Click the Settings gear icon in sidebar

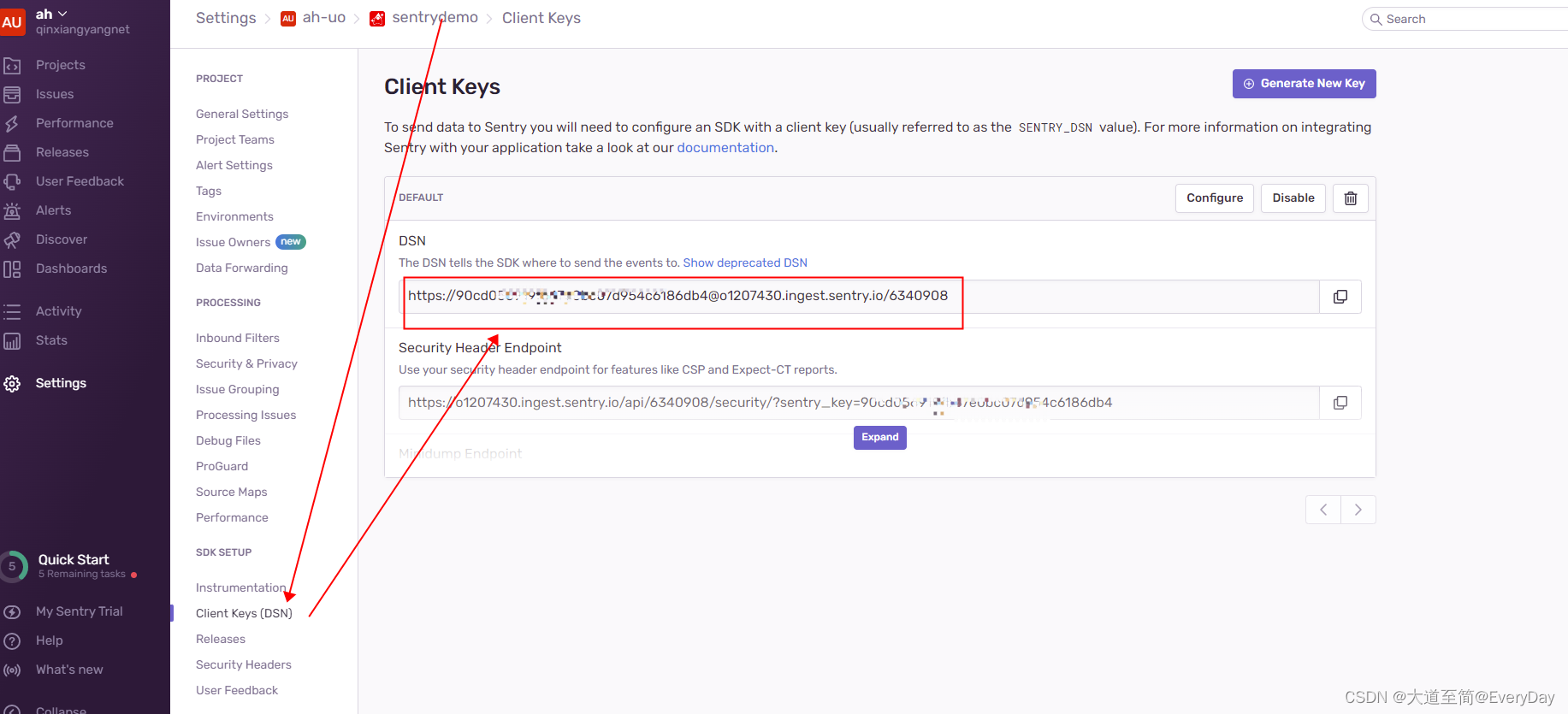12,383
